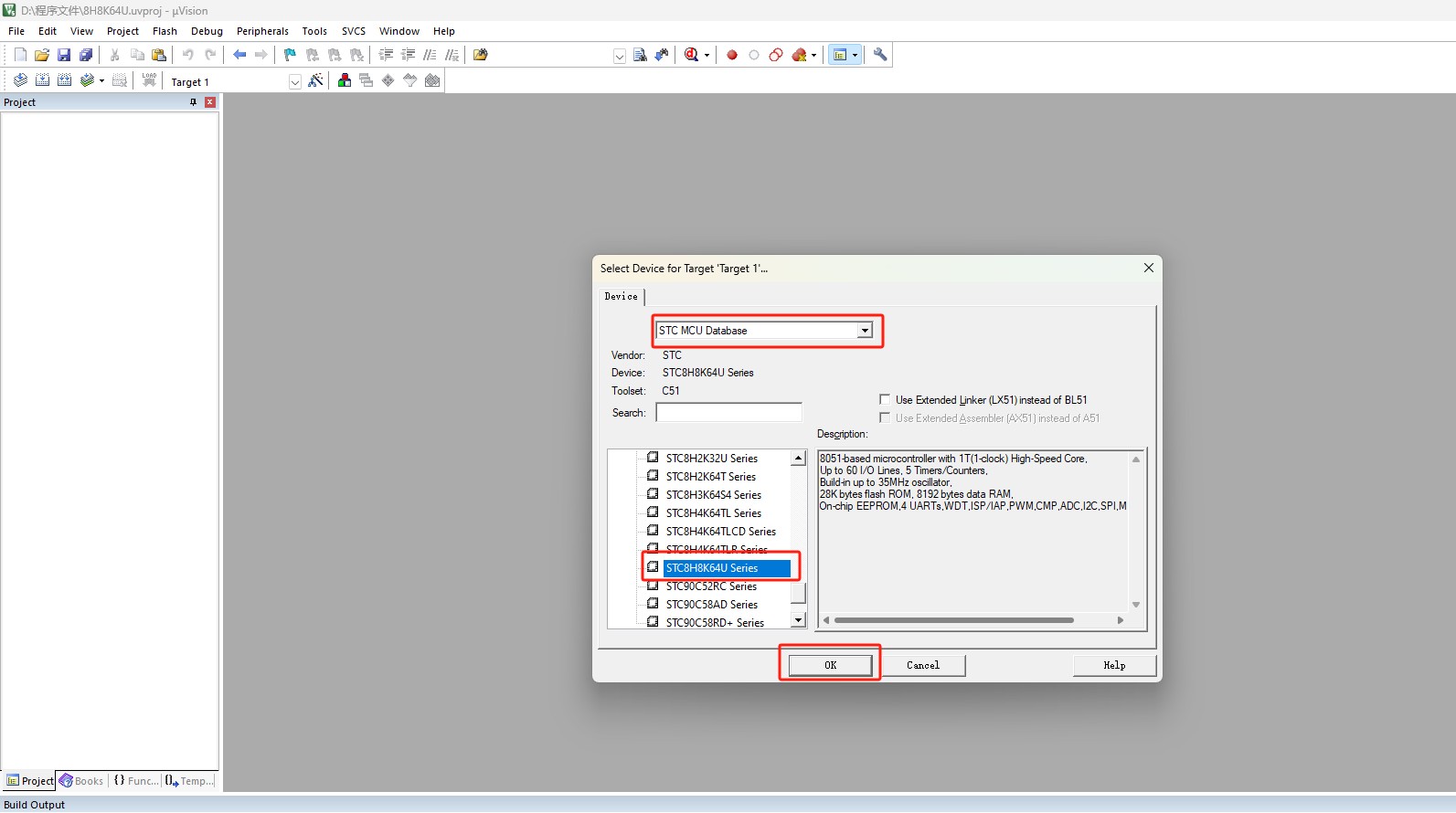Navigate forwards with right arrow icon
The height and width of the screenshot is (813, 1456).
coord(261,55)
